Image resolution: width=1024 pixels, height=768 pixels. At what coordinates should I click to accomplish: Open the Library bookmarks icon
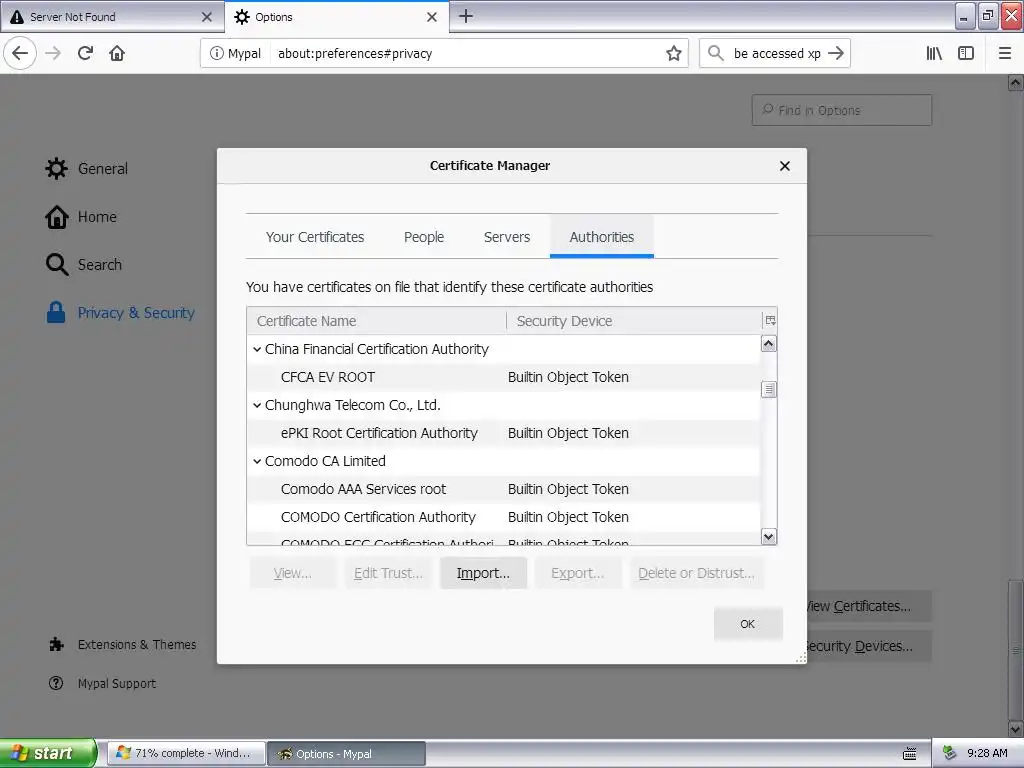pyautogui.click(x=935, y=53)
